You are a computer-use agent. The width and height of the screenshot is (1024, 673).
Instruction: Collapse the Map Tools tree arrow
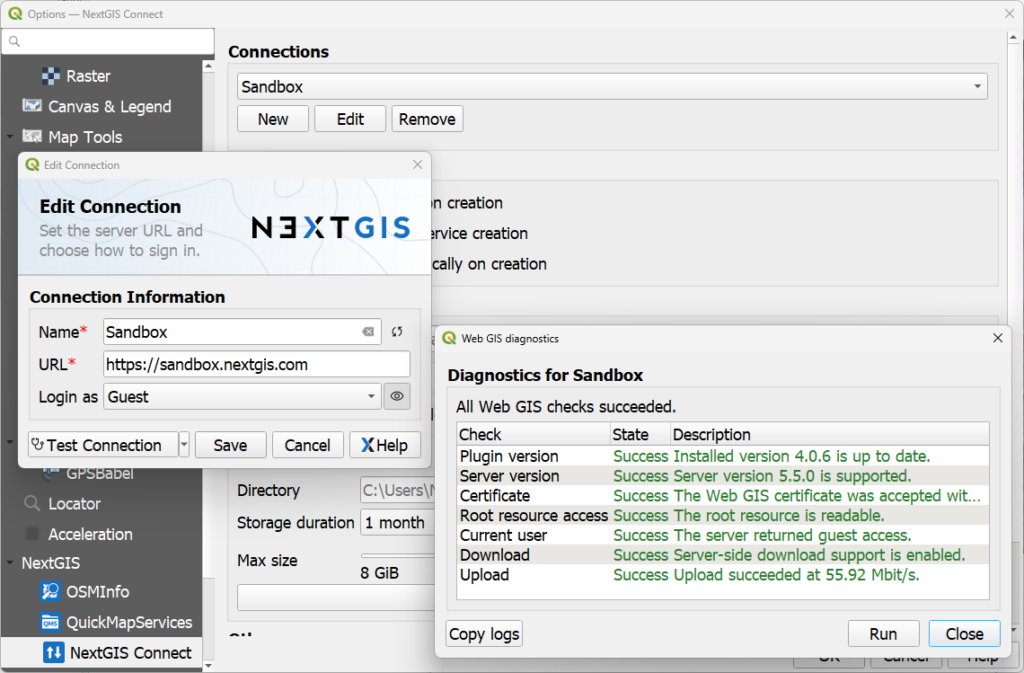point(10,137)
